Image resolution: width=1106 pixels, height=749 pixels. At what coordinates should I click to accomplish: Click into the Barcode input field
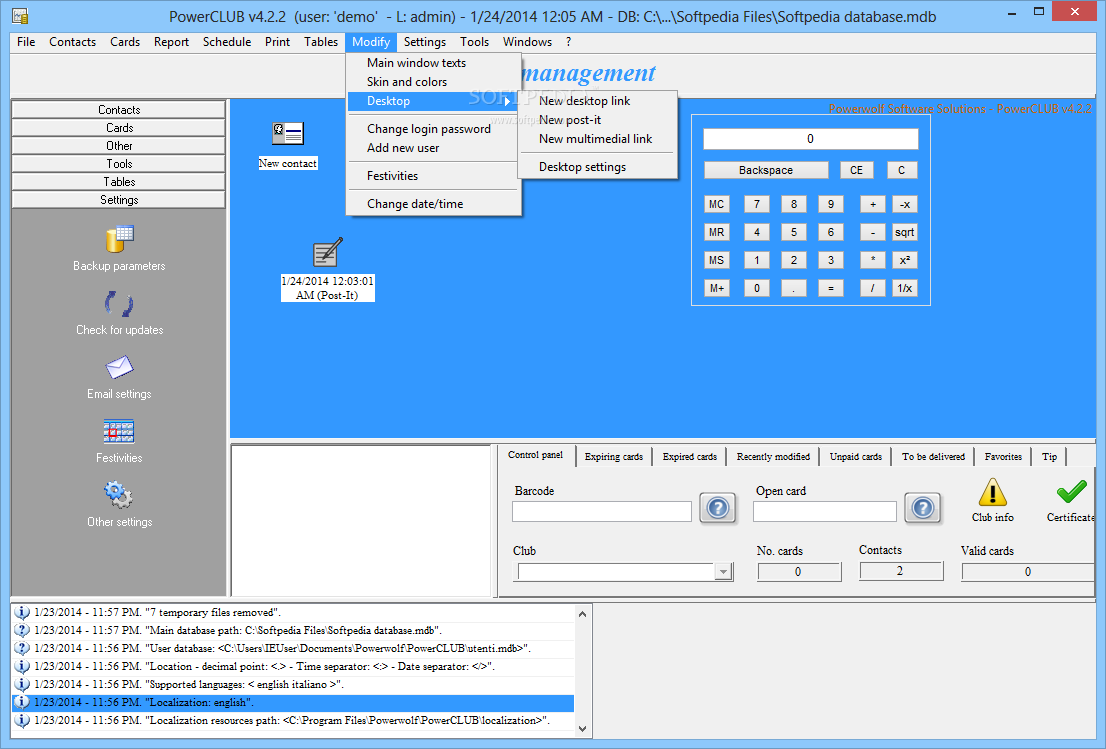click(x=602, y=511)
